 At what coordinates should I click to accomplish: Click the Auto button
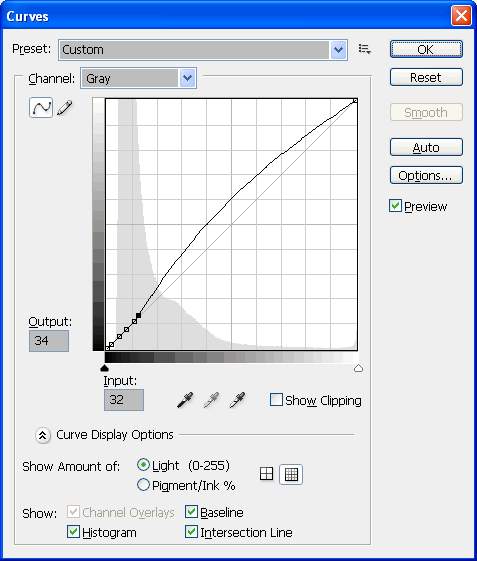click(x=426, y=147)
